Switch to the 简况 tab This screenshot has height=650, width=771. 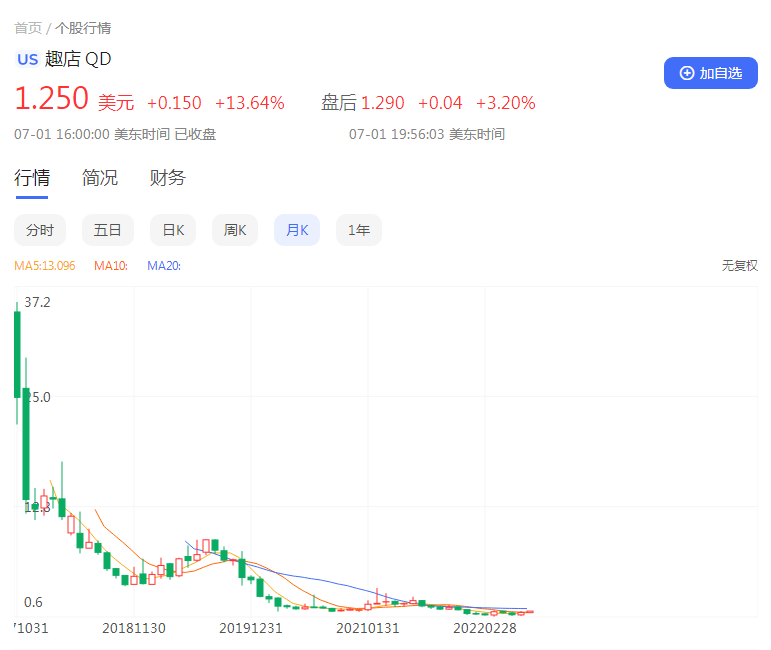click(x=100, y=177)
